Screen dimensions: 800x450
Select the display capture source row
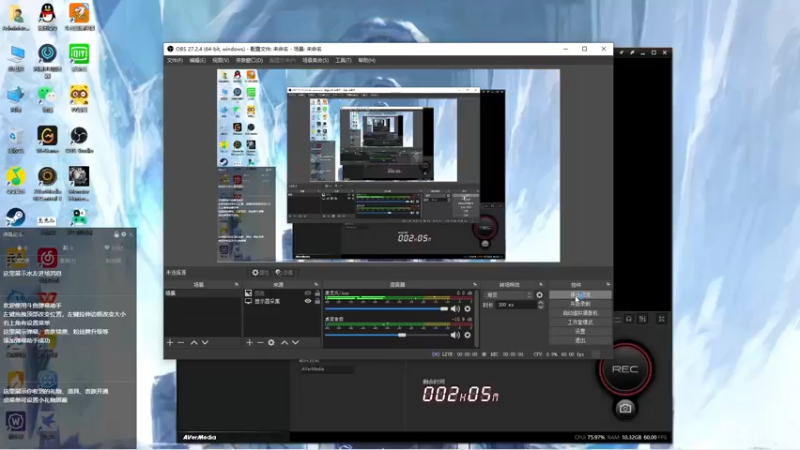[282, 301]
